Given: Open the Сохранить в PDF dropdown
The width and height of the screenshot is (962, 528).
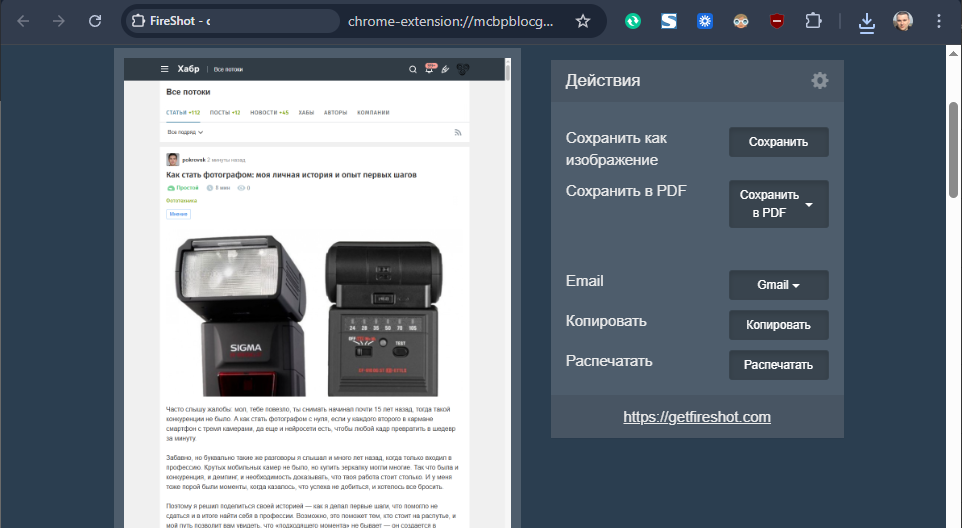Looking at the screenshot, I should (x=779, y=204).
